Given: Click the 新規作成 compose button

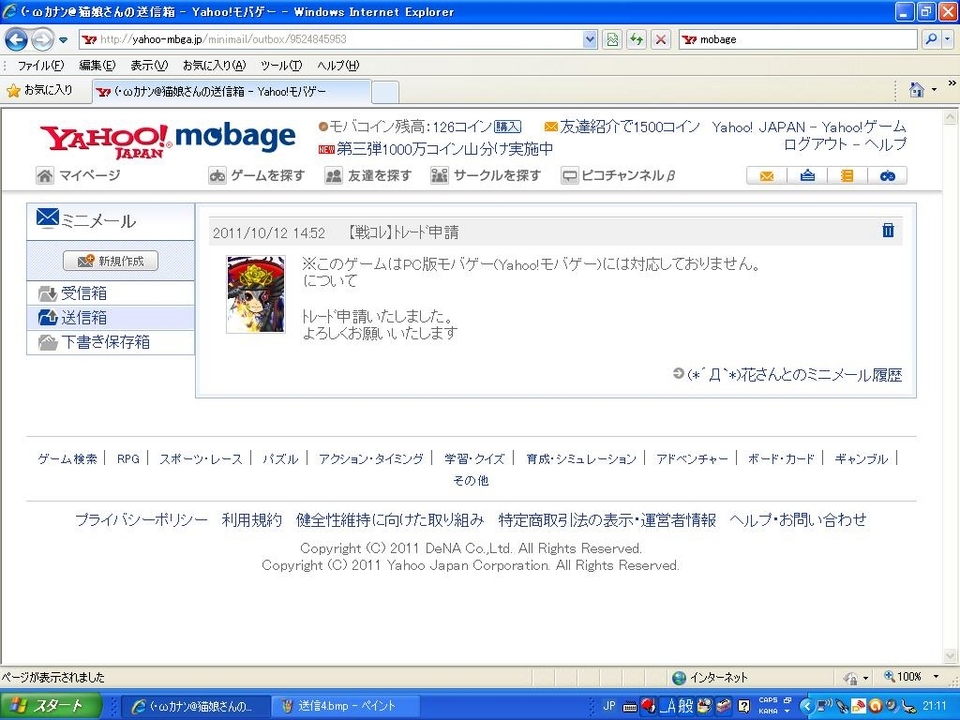Looking at the screenshot, I should [x=111, y=261].
